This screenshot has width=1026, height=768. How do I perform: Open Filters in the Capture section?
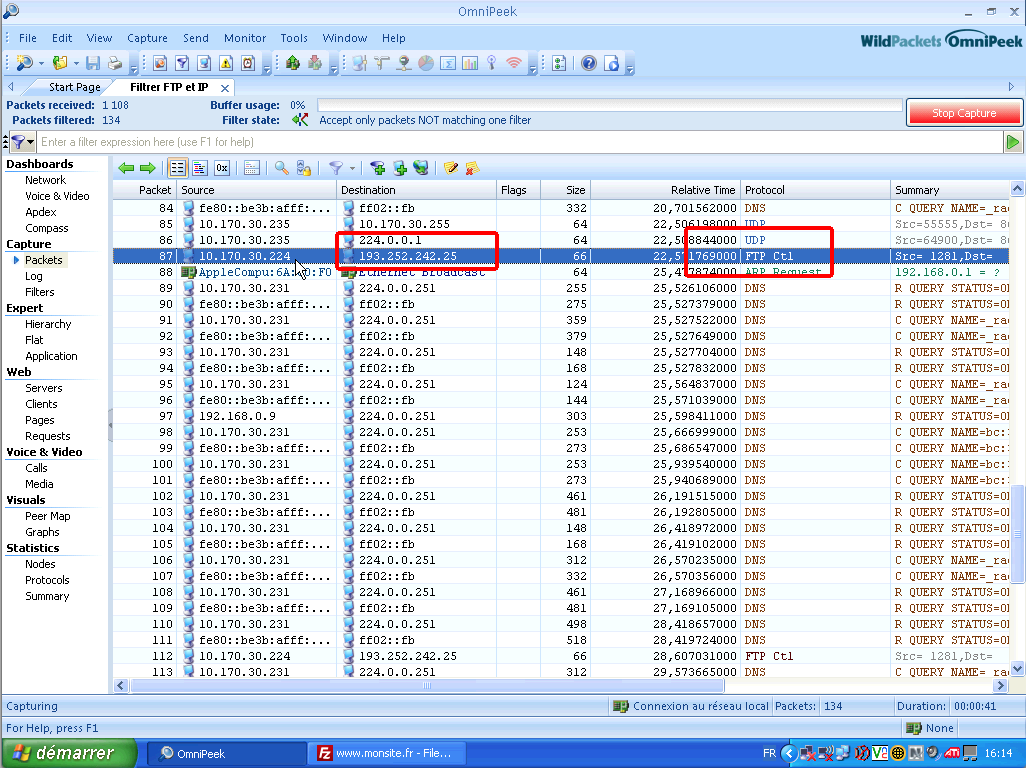tap(39, 292)
